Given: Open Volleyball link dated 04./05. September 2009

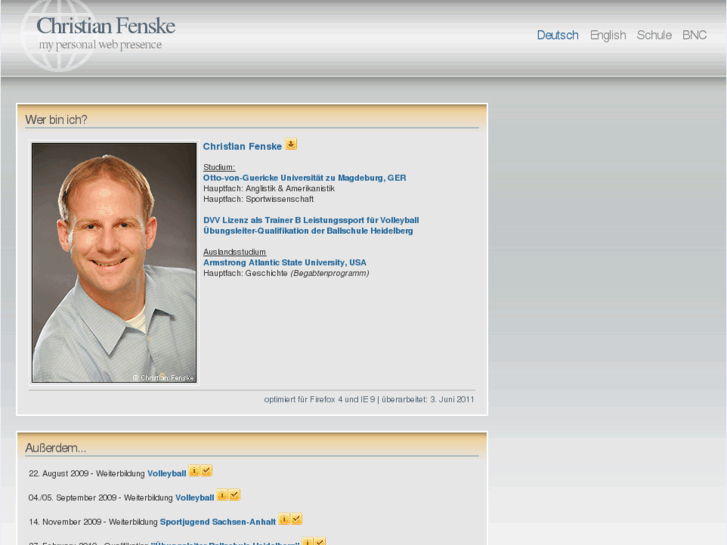Looking at the screenshot, I should [x=194, y=498].
